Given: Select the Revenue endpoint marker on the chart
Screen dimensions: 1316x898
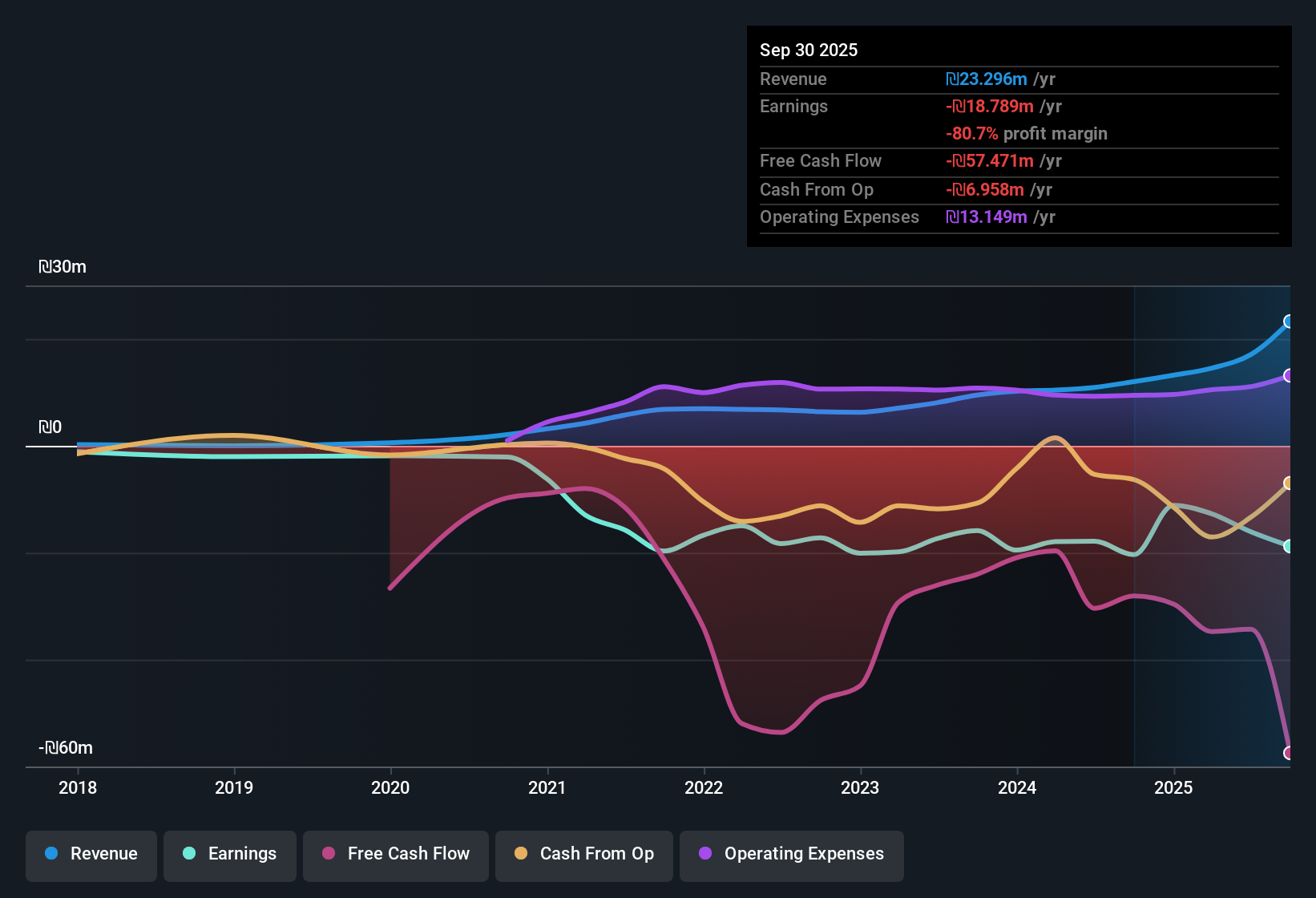Looking at the screenshot, I should point(1288,322).
